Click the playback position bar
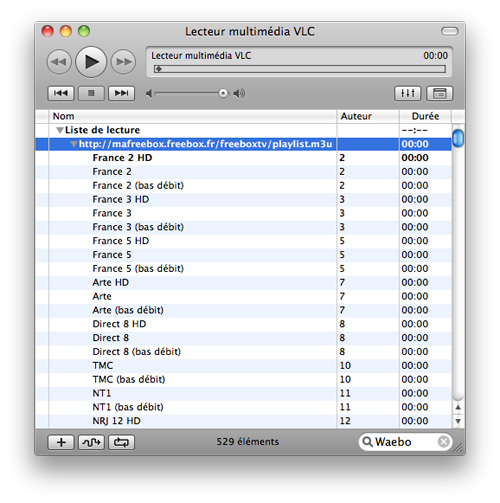Image resolution: width=500 pixels, height=503 pixels. (x=300, y=69)
